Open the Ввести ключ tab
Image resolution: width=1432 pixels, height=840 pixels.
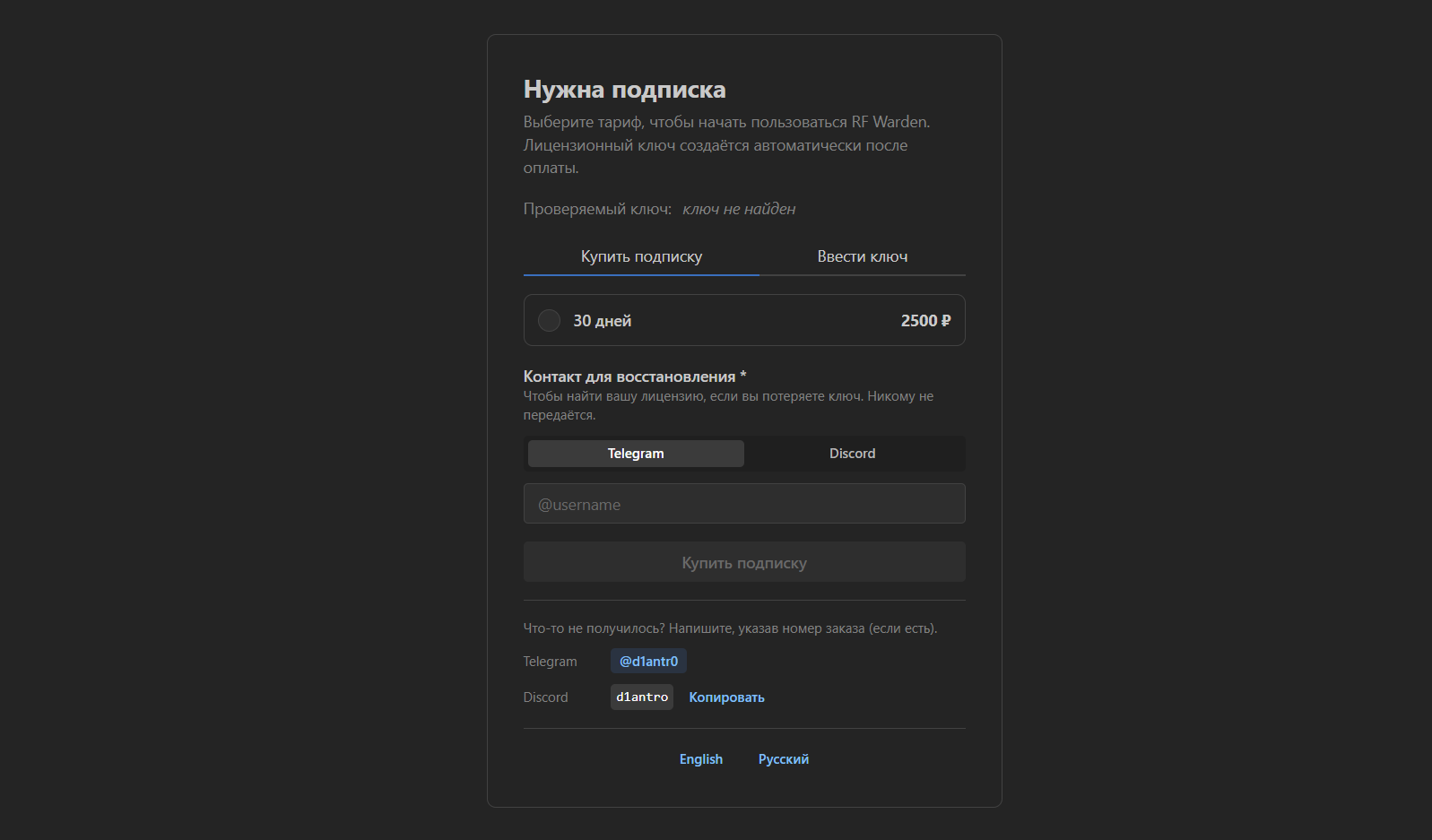[863, 256]
